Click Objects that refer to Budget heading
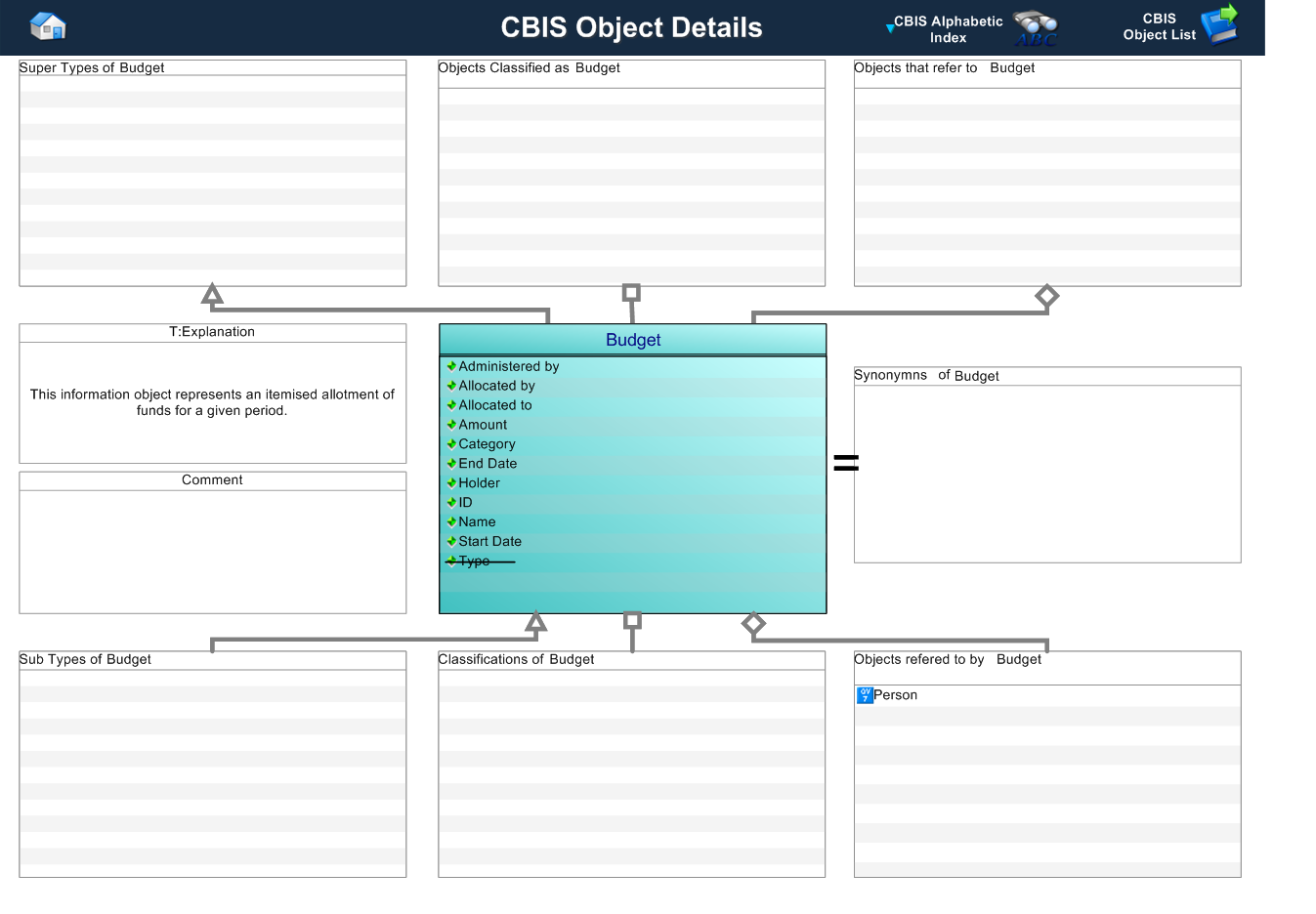1316x914 pixels. coord(944,68)
